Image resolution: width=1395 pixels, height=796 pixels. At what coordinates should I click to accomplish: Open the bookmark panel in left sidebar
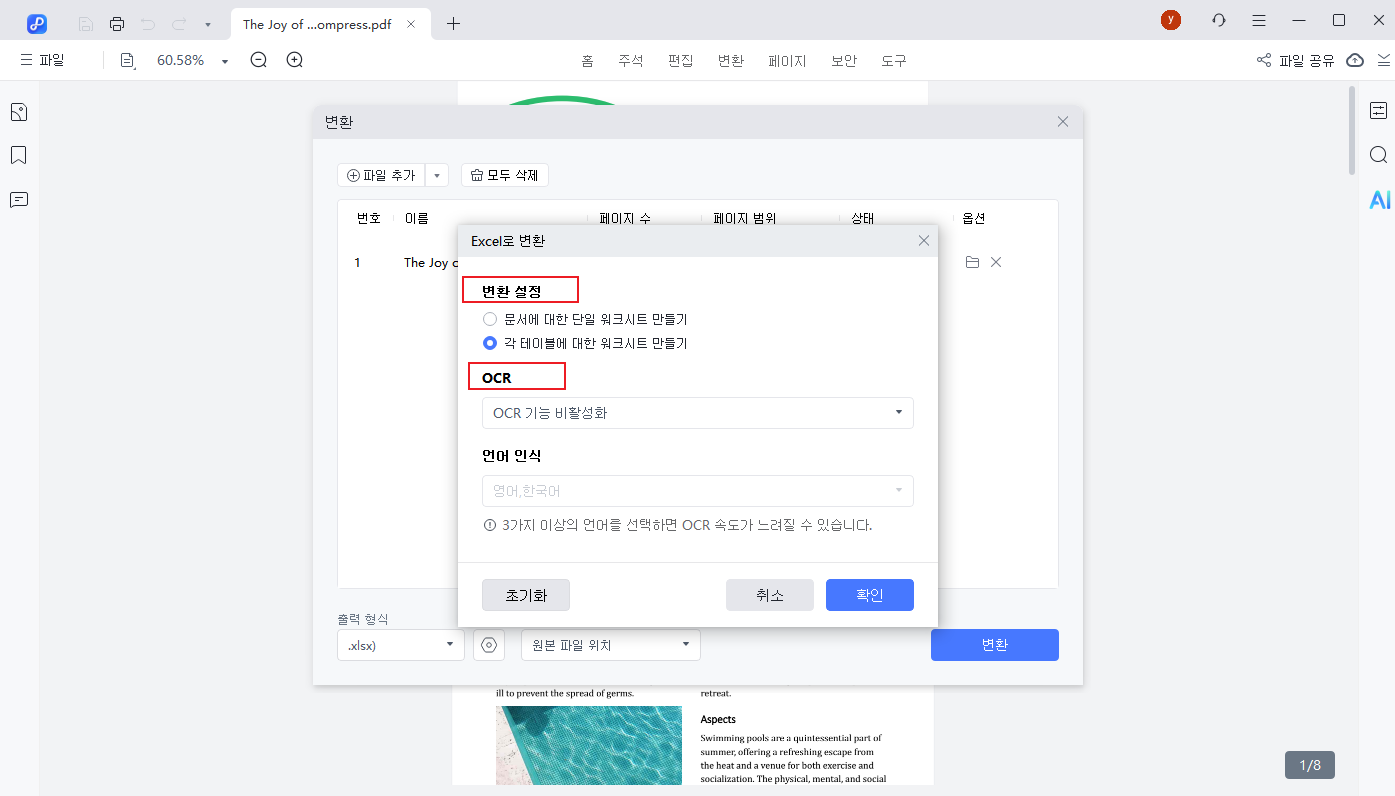(18, 155)
